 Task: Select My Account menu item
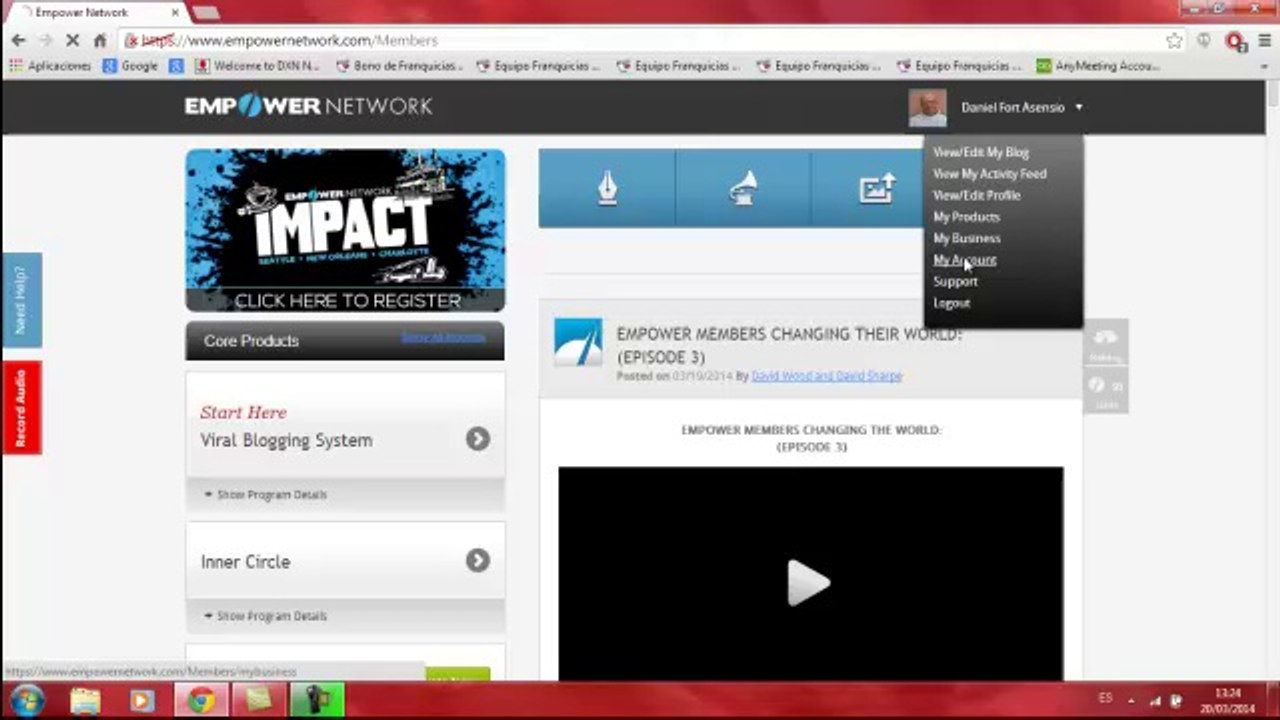point(965,260)
